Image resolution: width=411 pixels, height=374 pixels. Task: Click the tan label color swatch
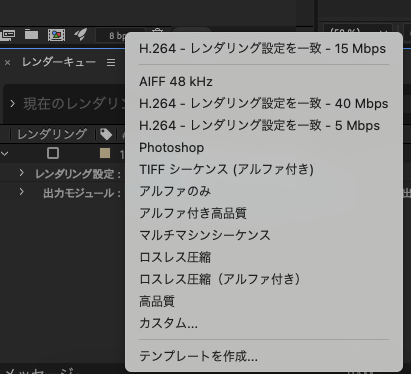tap(105, 153)
